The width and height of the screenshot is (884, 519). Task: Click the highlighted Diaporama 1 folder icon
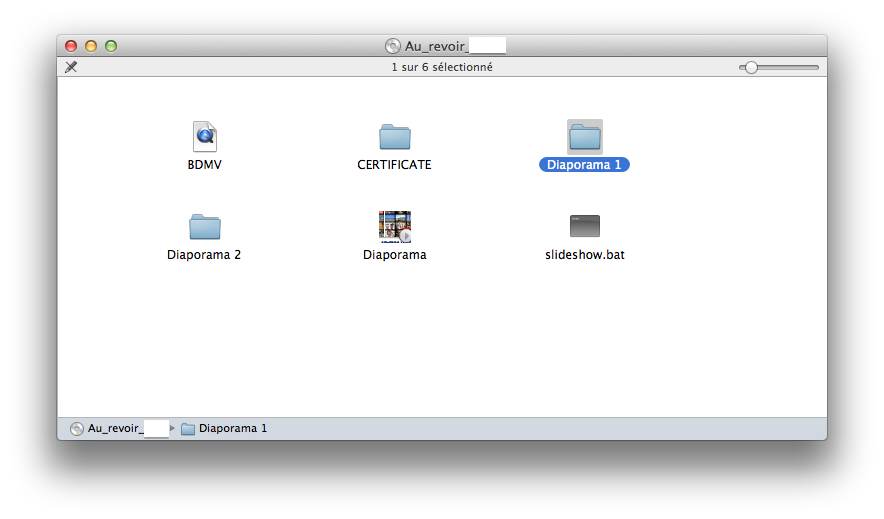[x=584, y=136]
